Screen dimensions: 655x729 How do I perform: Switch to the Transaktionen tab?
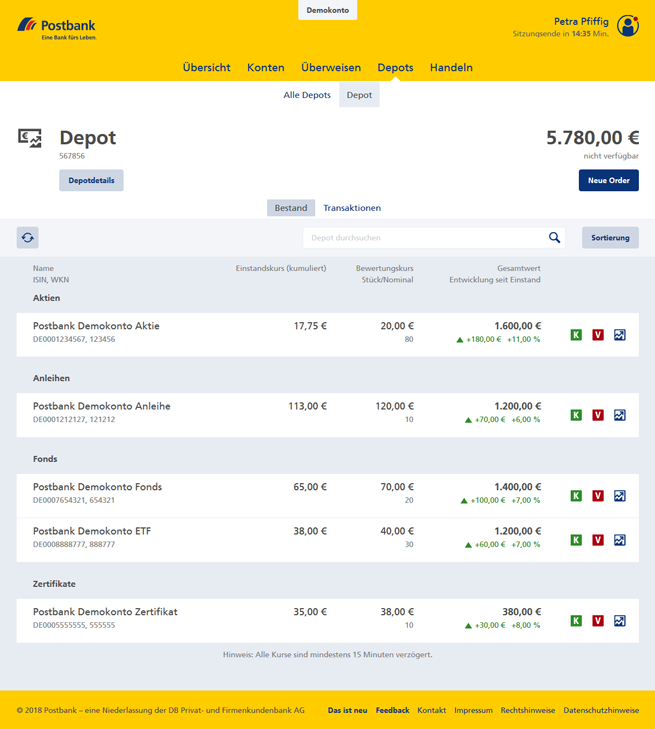(352, 208)
